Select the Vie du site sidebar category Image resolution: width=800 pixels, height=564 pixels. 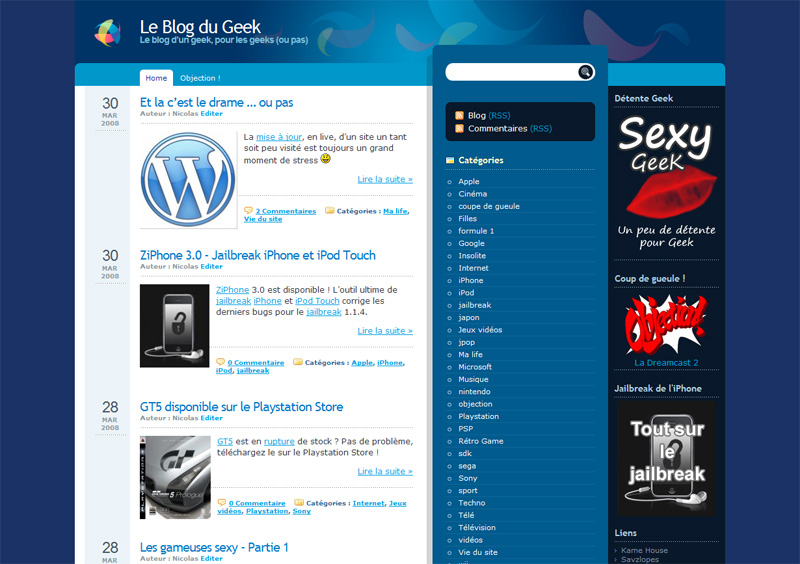click(x=478, y=552)
